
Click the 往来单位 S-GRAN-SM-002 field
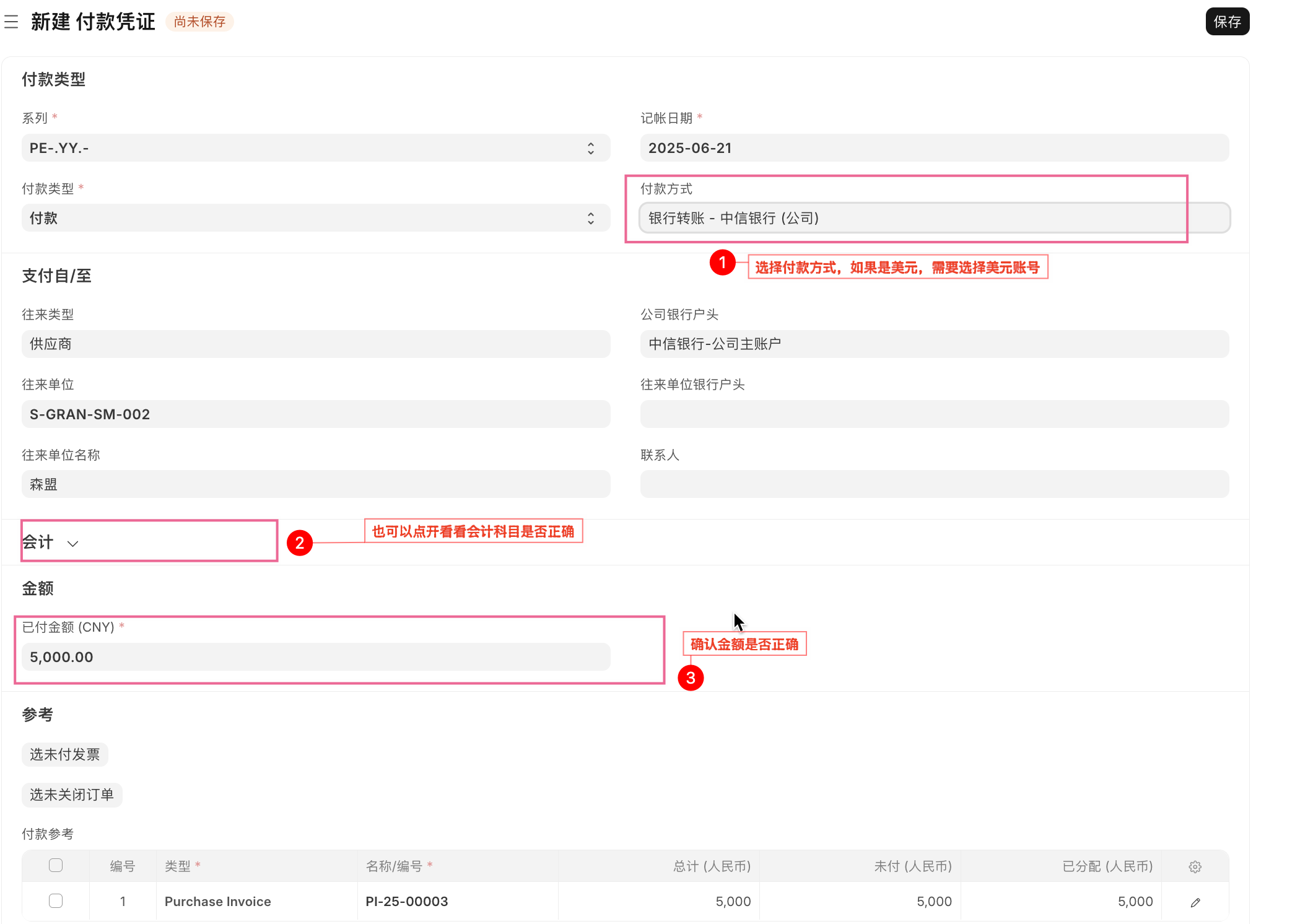tap(316, 414)
